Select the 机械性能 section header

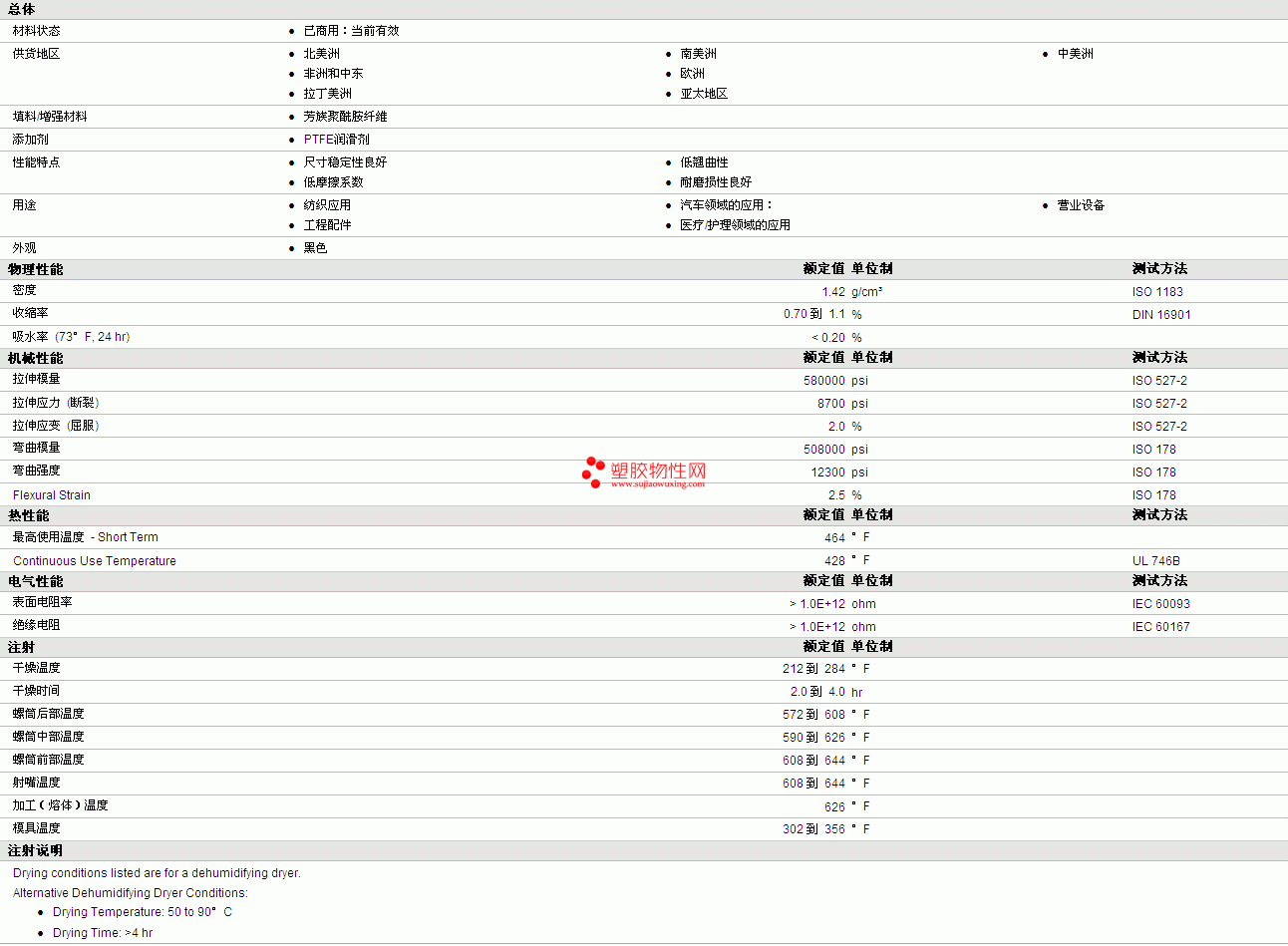[35, 358]
